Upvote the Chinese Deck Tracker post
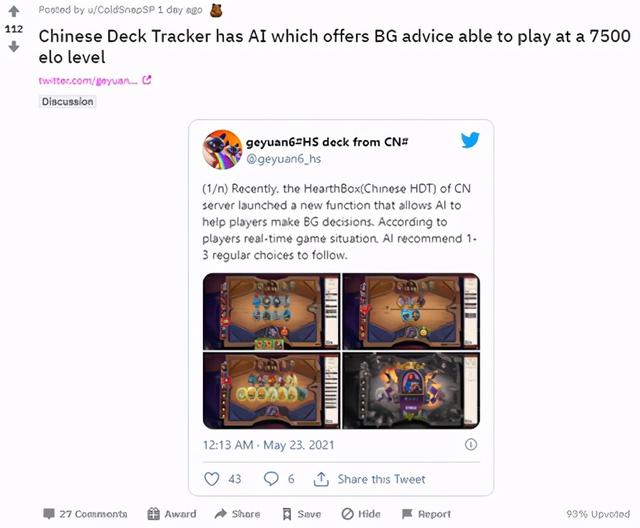The width and height of the screenshot is (640, 528). (x=14, y=11)
